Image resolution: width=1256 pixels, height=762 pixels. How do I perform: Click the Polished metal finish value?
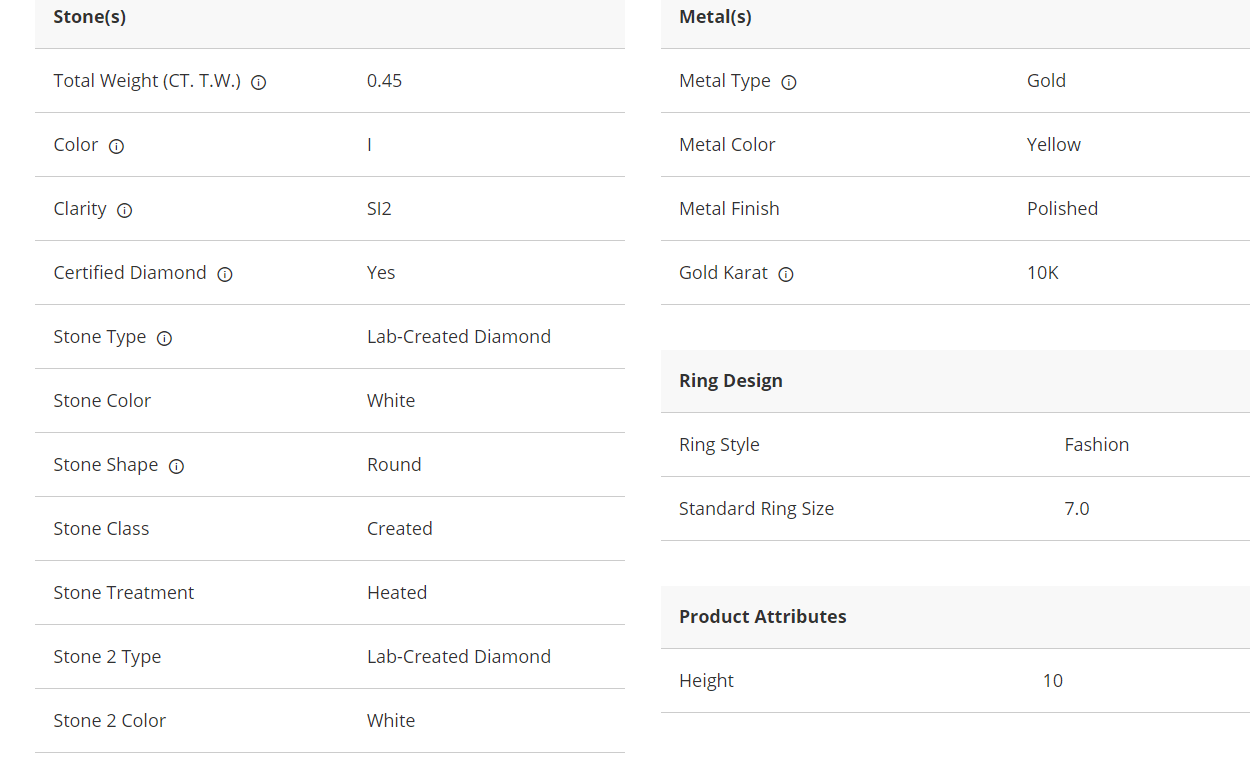point(1062,209)
